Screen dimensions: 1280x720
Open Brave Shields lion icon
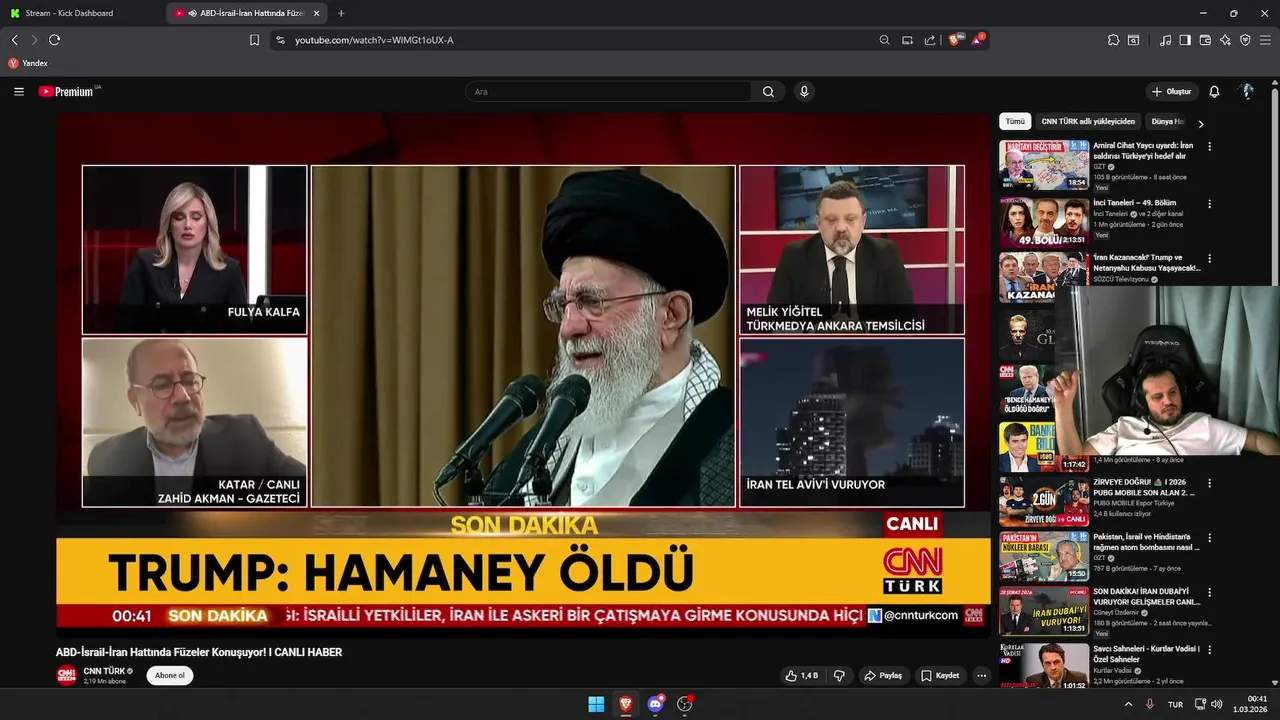[x=954, y=40]
